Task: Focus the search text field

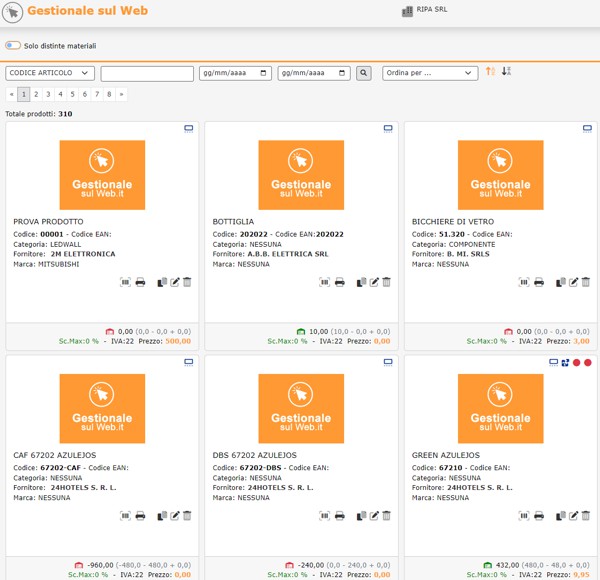Action: pyautogui.click(x=147, y=73)
